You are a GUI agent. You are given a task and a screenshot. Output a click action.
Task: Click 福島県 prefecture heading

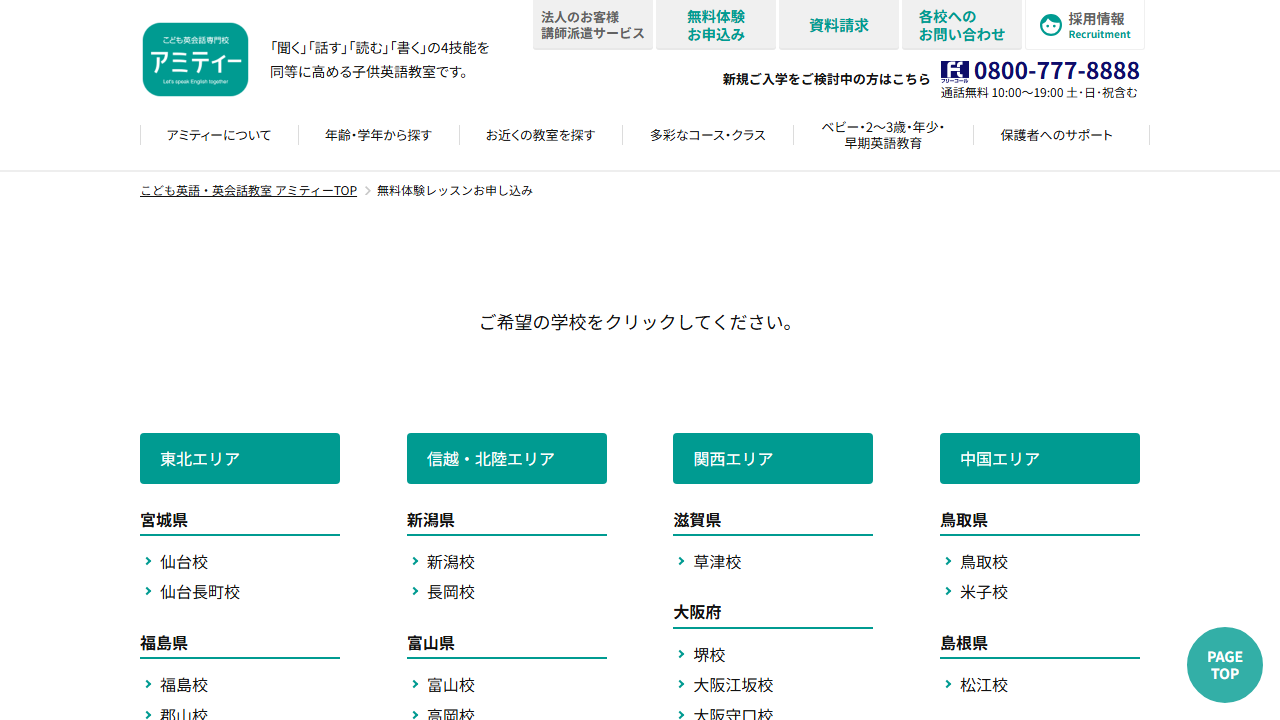[164, 643]
